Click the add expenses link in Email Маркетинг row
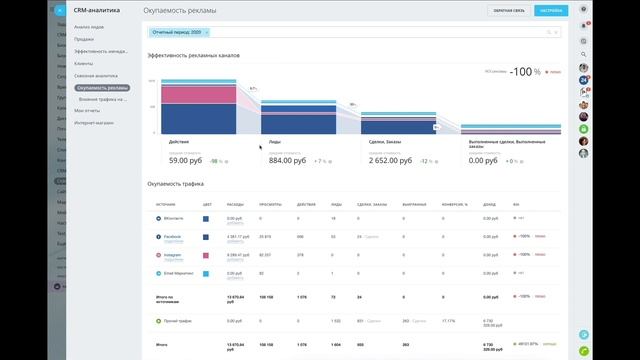 coord(235,278)
